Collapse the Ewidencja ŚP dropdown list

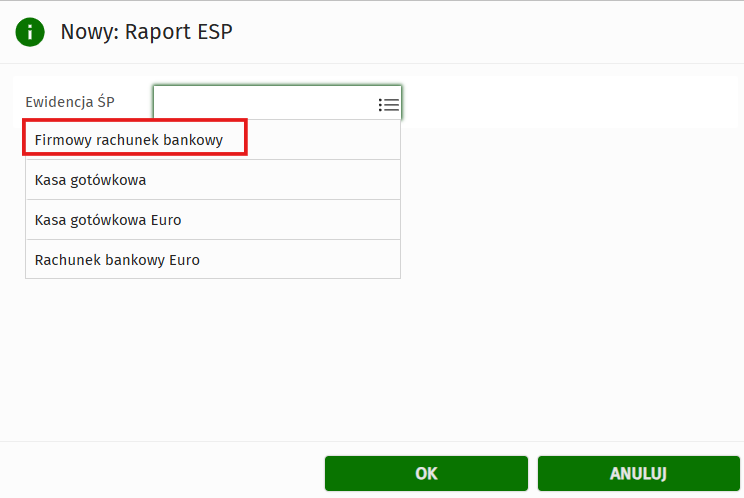[389, 104]
